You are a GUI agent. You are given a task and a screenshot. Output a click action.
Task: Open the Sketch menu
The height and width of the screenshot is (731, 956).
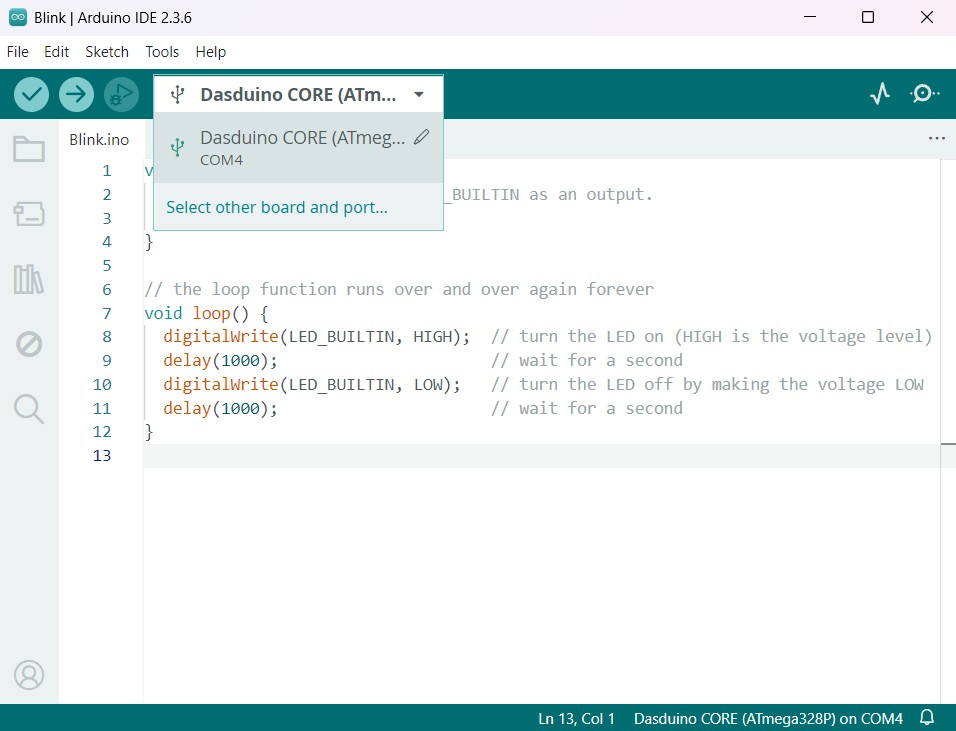pyautogui.click(x=107, y=52)
